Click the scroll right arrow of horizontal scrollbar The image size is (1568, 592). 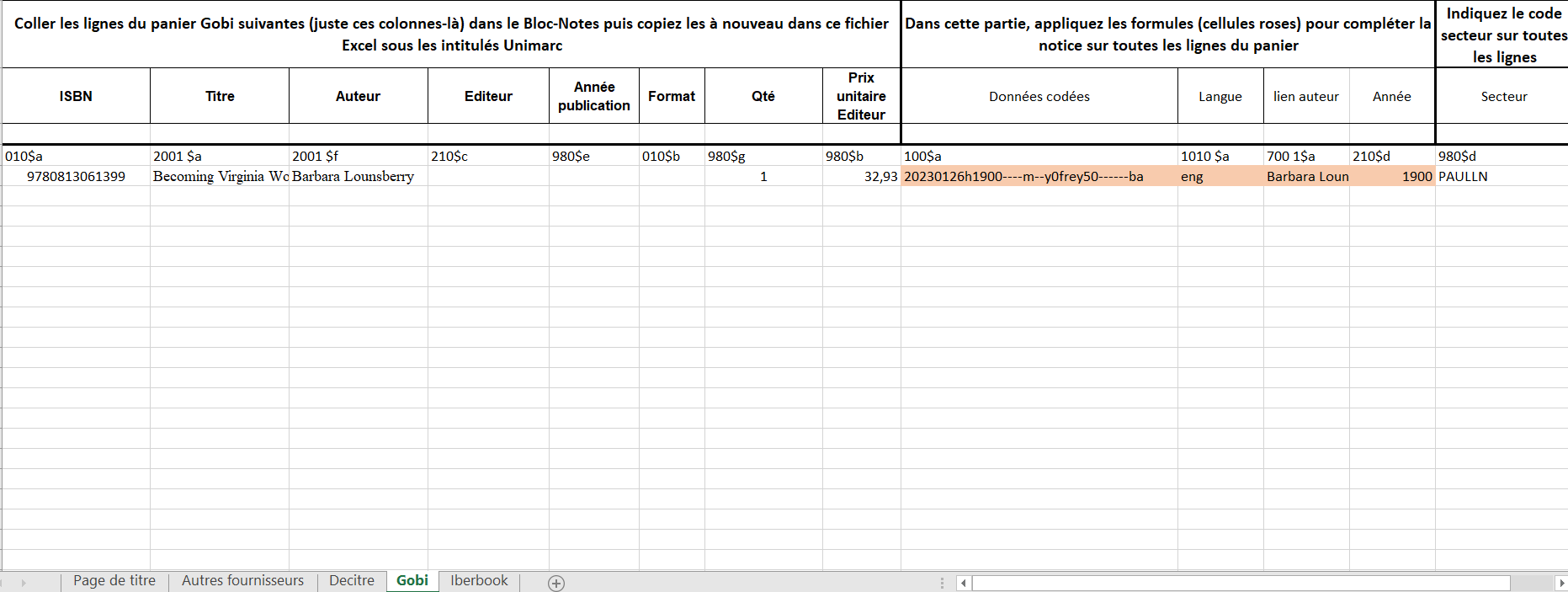tap(1560, 583)
